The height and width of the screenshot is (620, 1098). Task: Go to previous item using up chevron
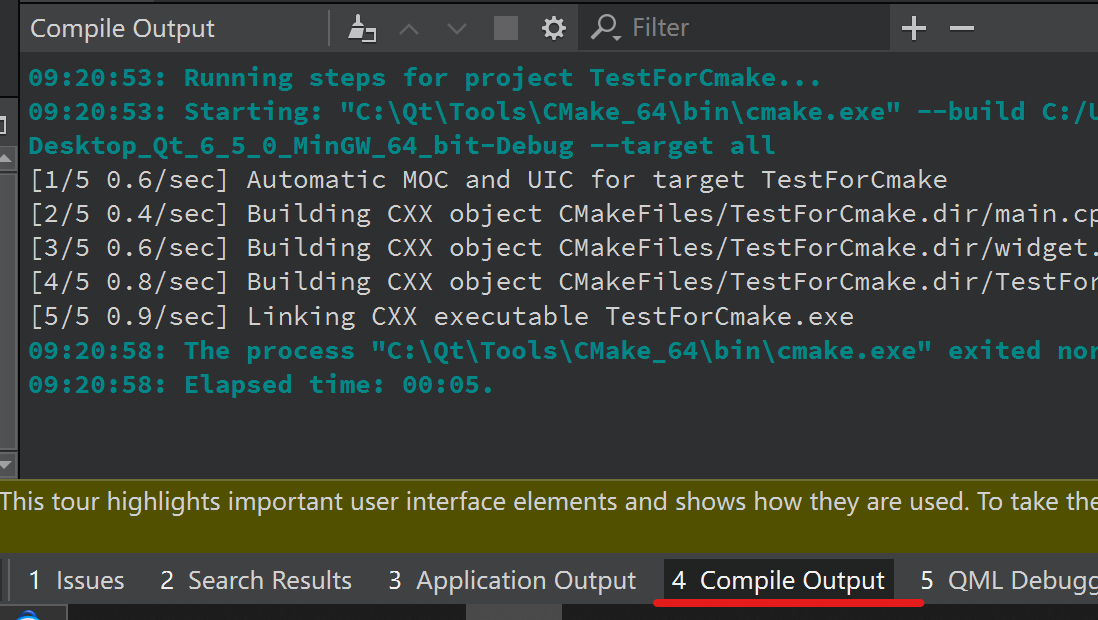click(409, 28)
